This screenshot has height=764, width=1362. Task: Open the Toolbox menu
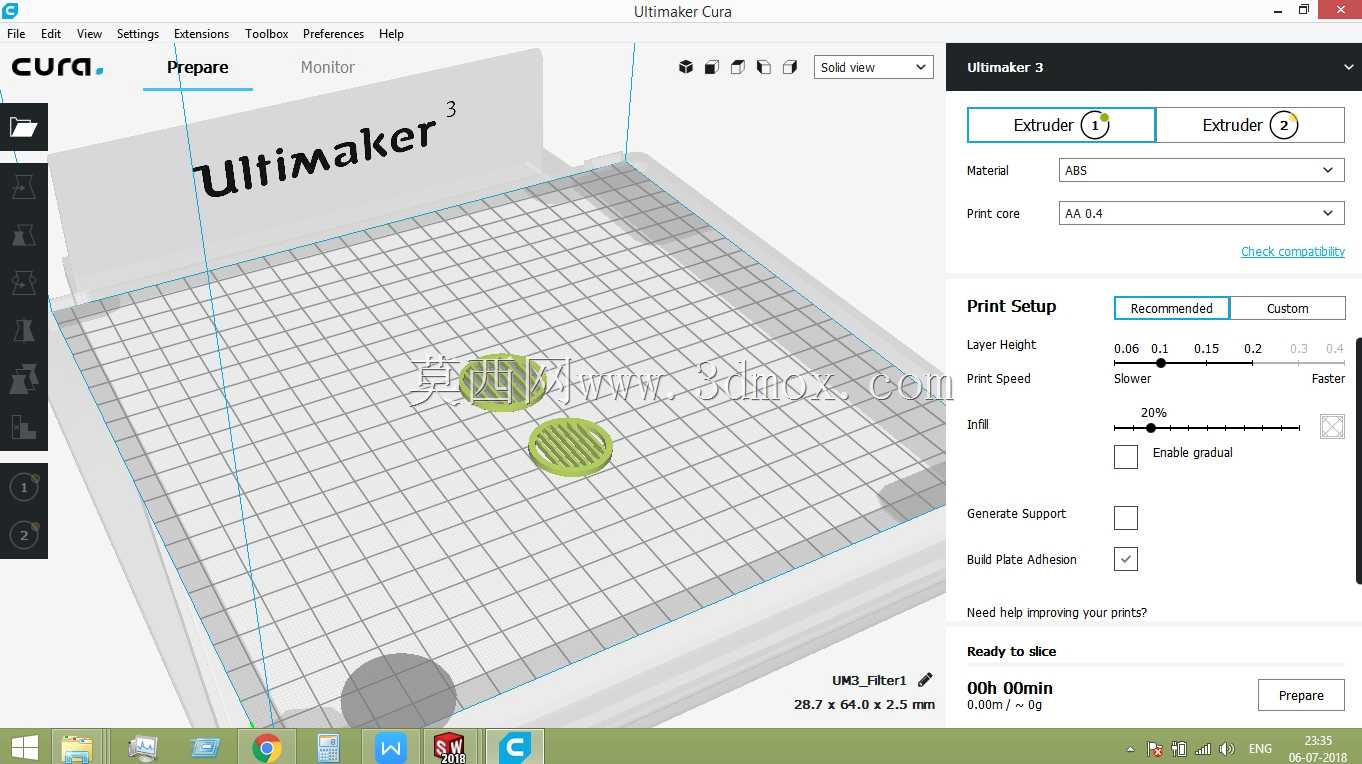tap(267, 33)
